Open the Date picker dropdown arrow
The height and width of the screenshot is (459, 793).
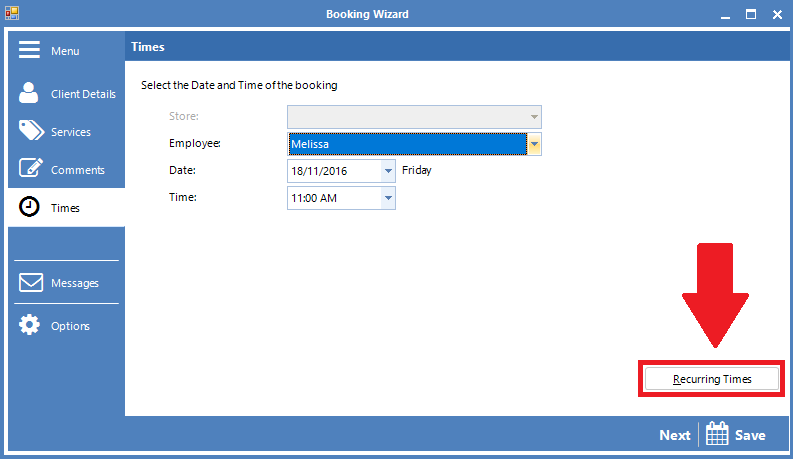point(388,171)
